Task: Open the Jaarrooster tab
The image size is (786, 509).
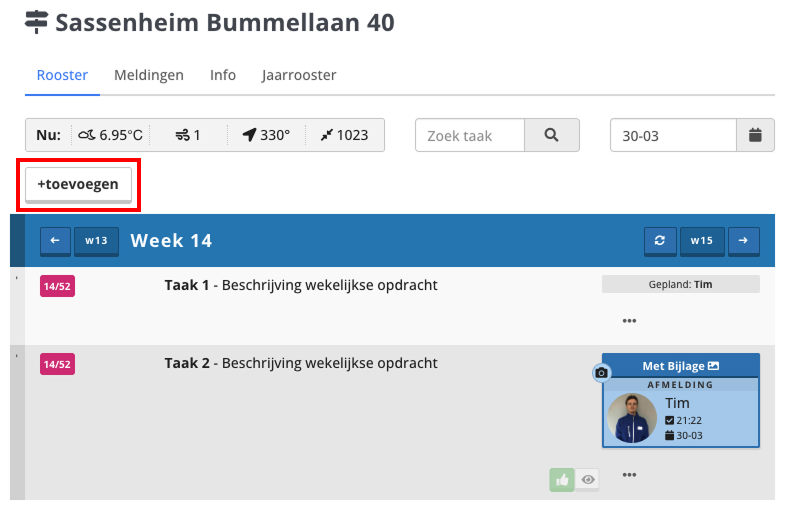Action: (x=299, y=75)
